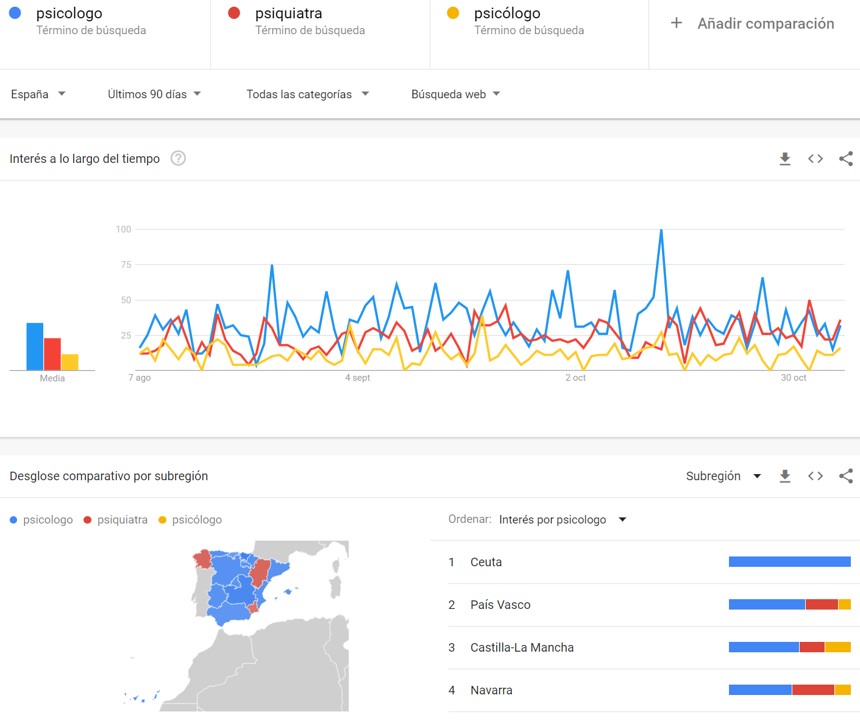Open embed code for interest over time chart
The width and height of the screenshot is (860, 720).
[x=815, y=159]
